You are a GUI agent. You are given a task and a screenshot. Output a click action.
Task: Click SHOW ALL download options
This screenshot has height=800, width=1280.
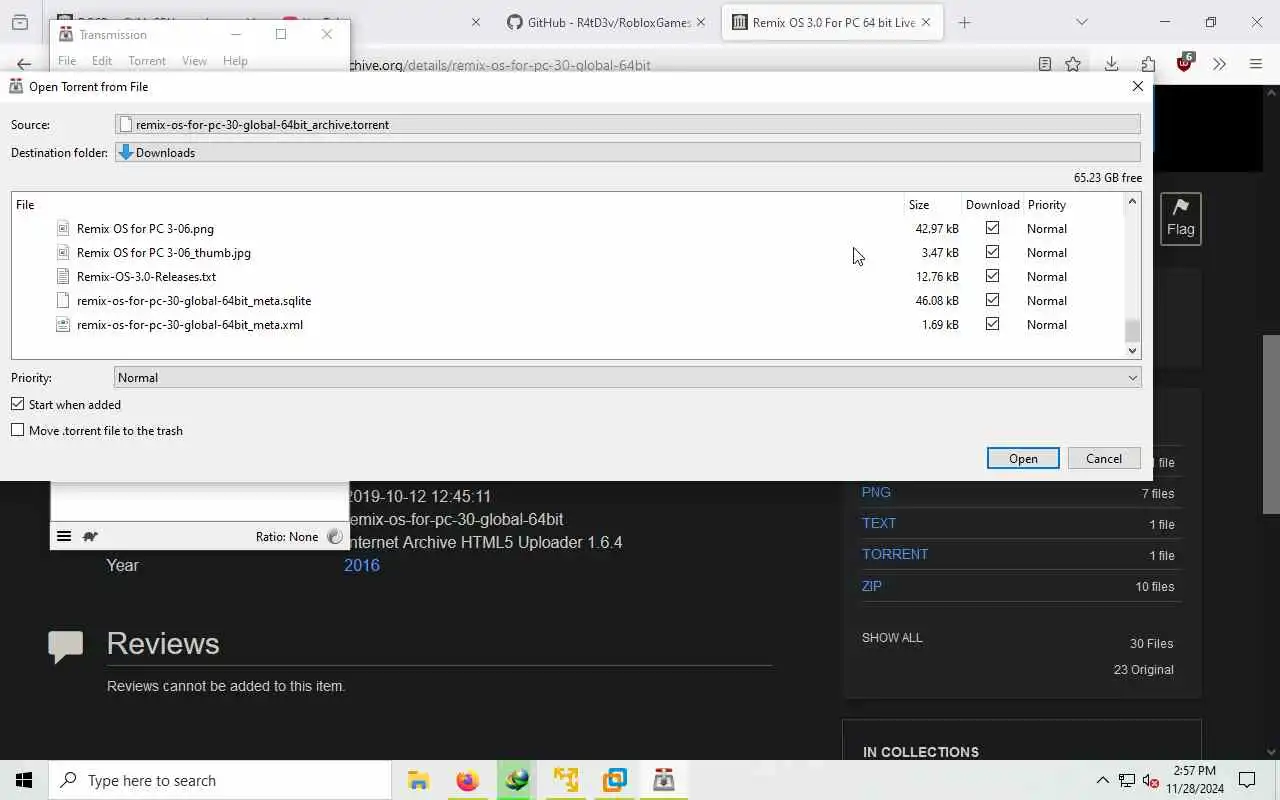(x=892, y=637)
